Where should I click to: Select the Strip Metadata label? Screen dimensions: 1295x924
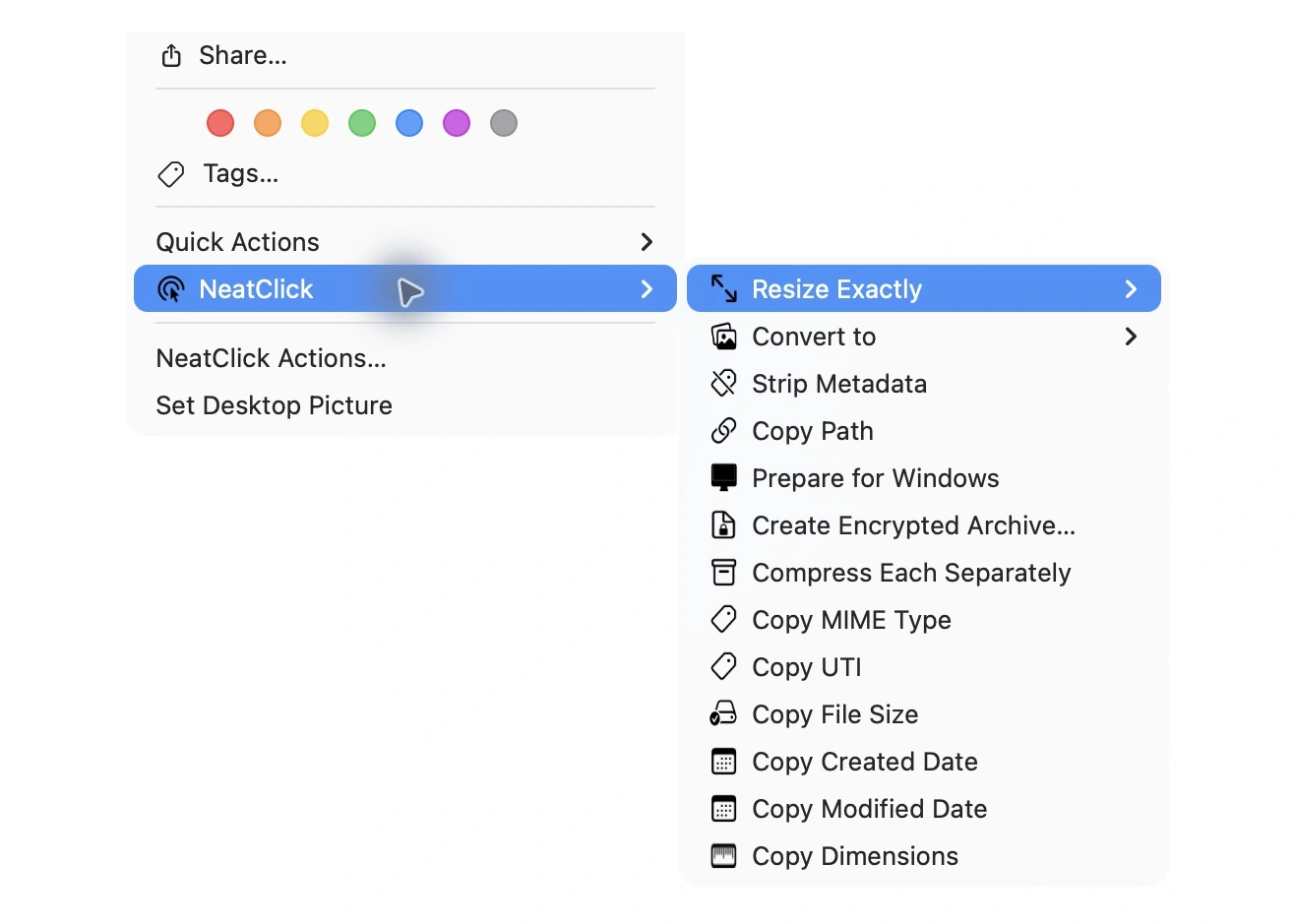click(x=839, y=384)
